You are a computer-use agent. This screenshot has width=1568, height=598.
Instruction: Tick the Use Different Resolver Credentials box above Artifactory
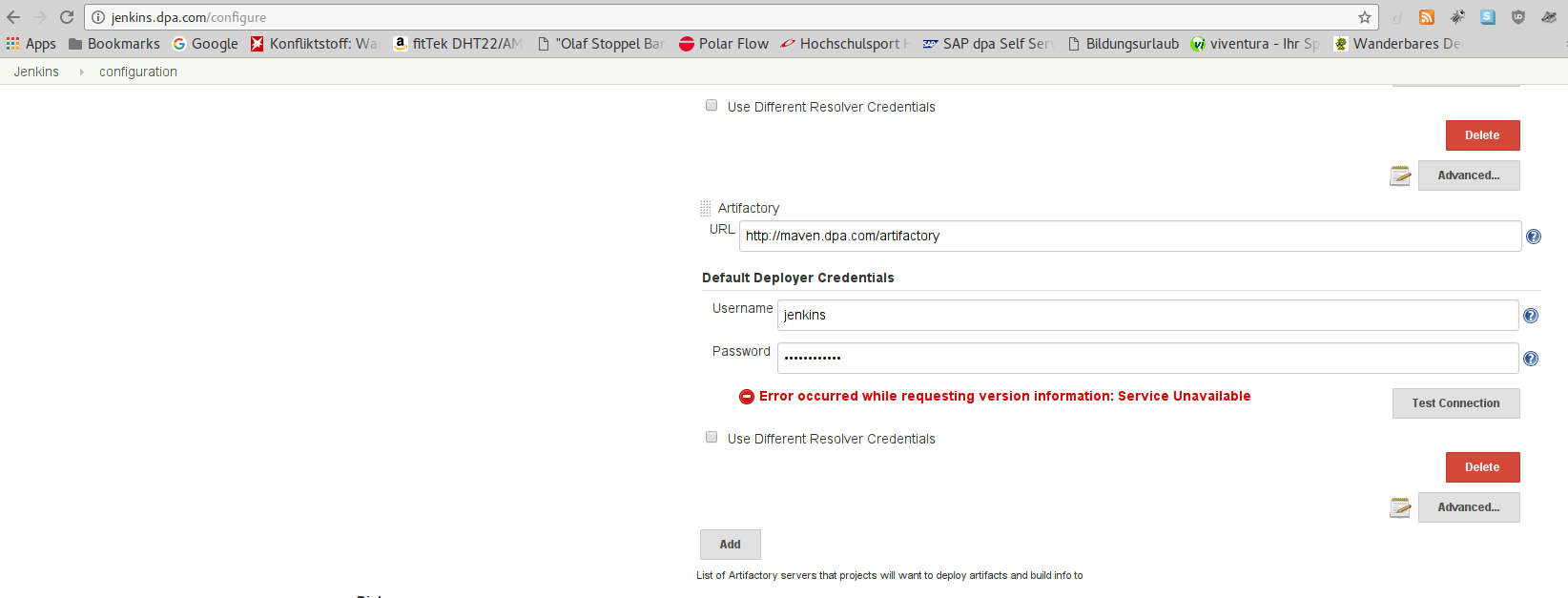tap(712, 106)
